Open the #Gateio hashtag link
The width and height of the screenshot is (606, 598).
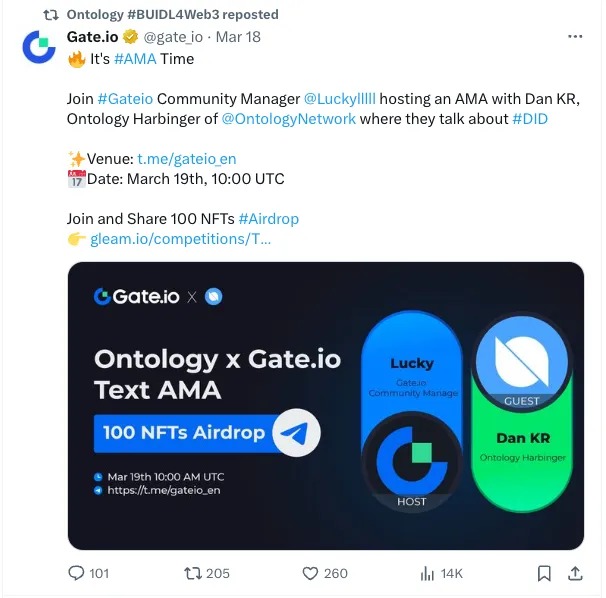pyautogui.click(x=123, y=98)
